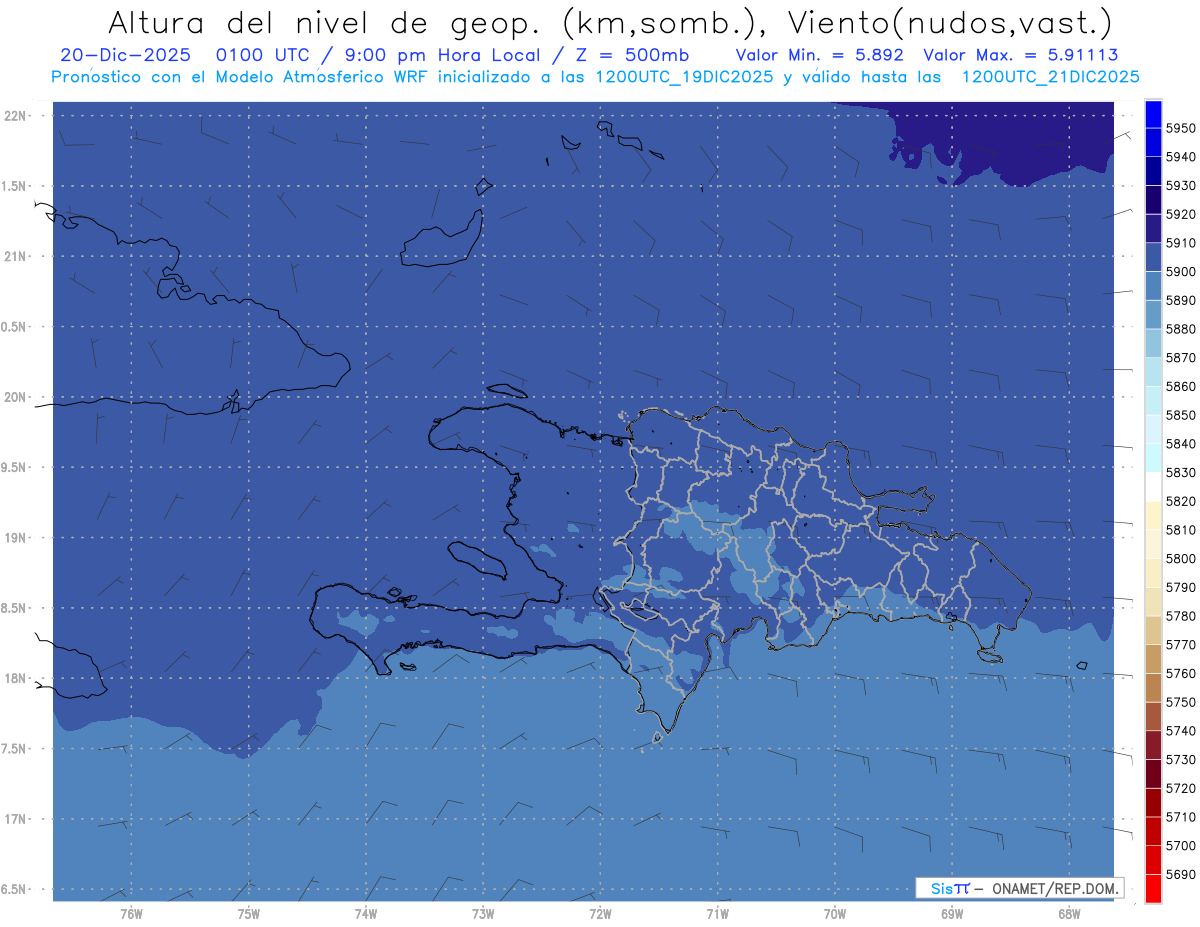Click the "7.5N" latitude label
The image size is (1200, 927).
pyautogui.click(x=15, y=749)
